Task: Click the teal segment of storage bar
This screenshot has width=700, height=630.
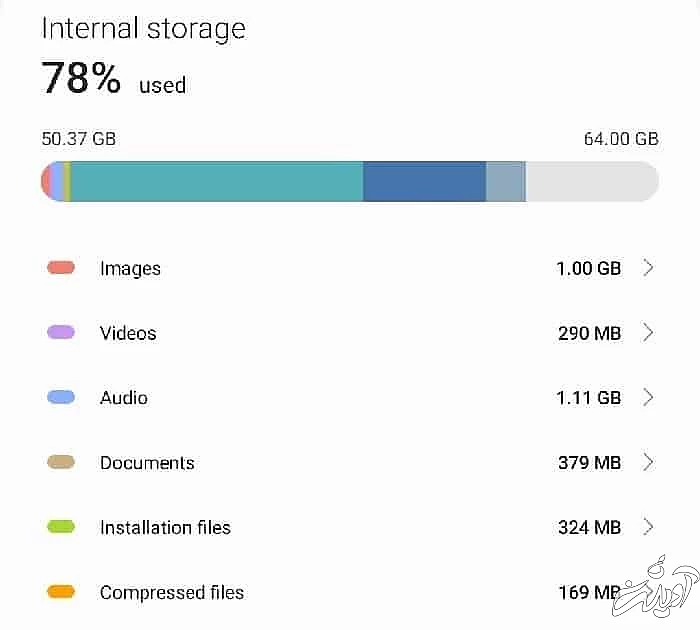Action: coord(216,182)
